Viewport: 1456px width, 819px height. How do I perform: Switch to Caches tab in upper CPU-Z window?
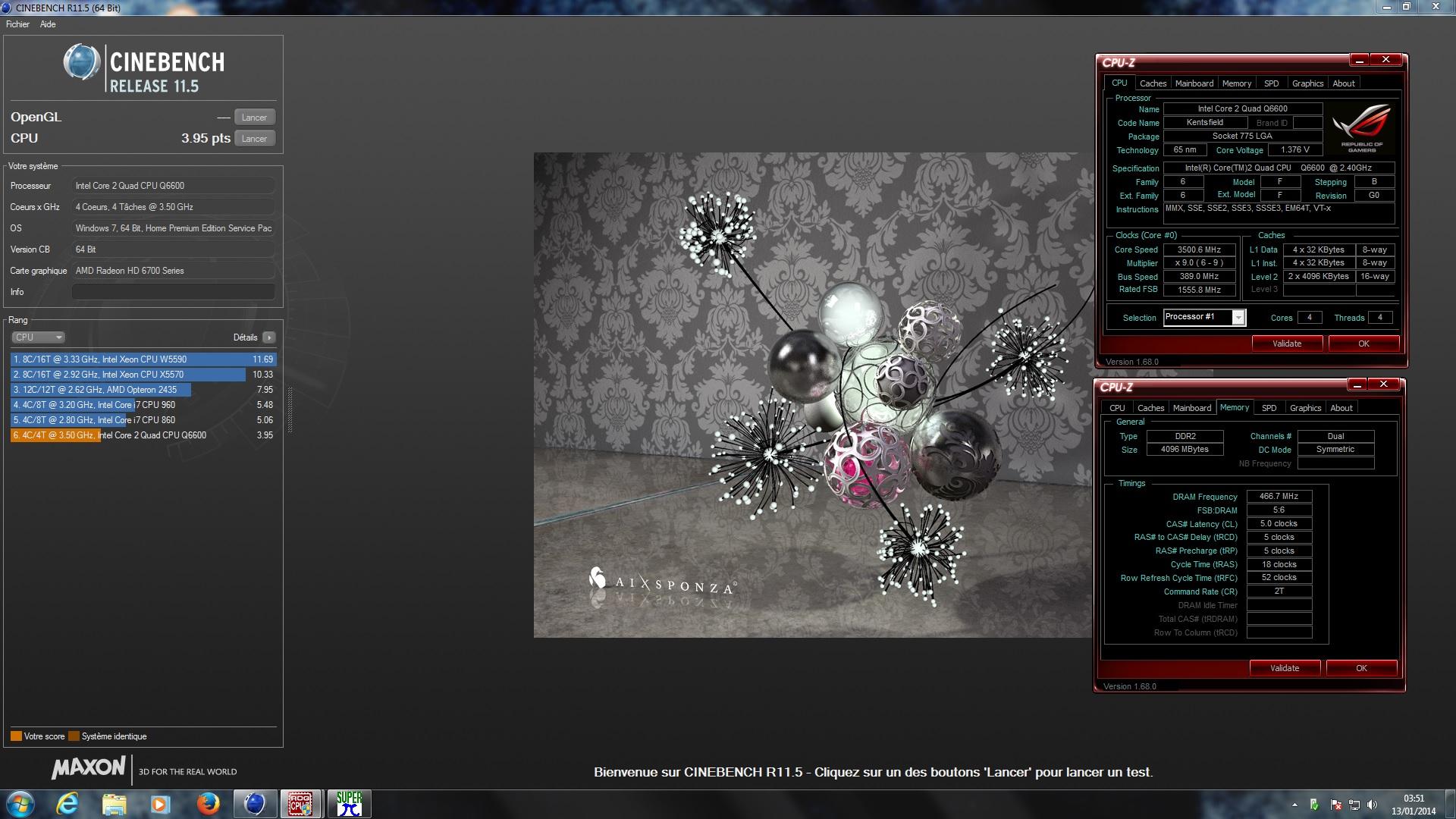click(1153, 83)
